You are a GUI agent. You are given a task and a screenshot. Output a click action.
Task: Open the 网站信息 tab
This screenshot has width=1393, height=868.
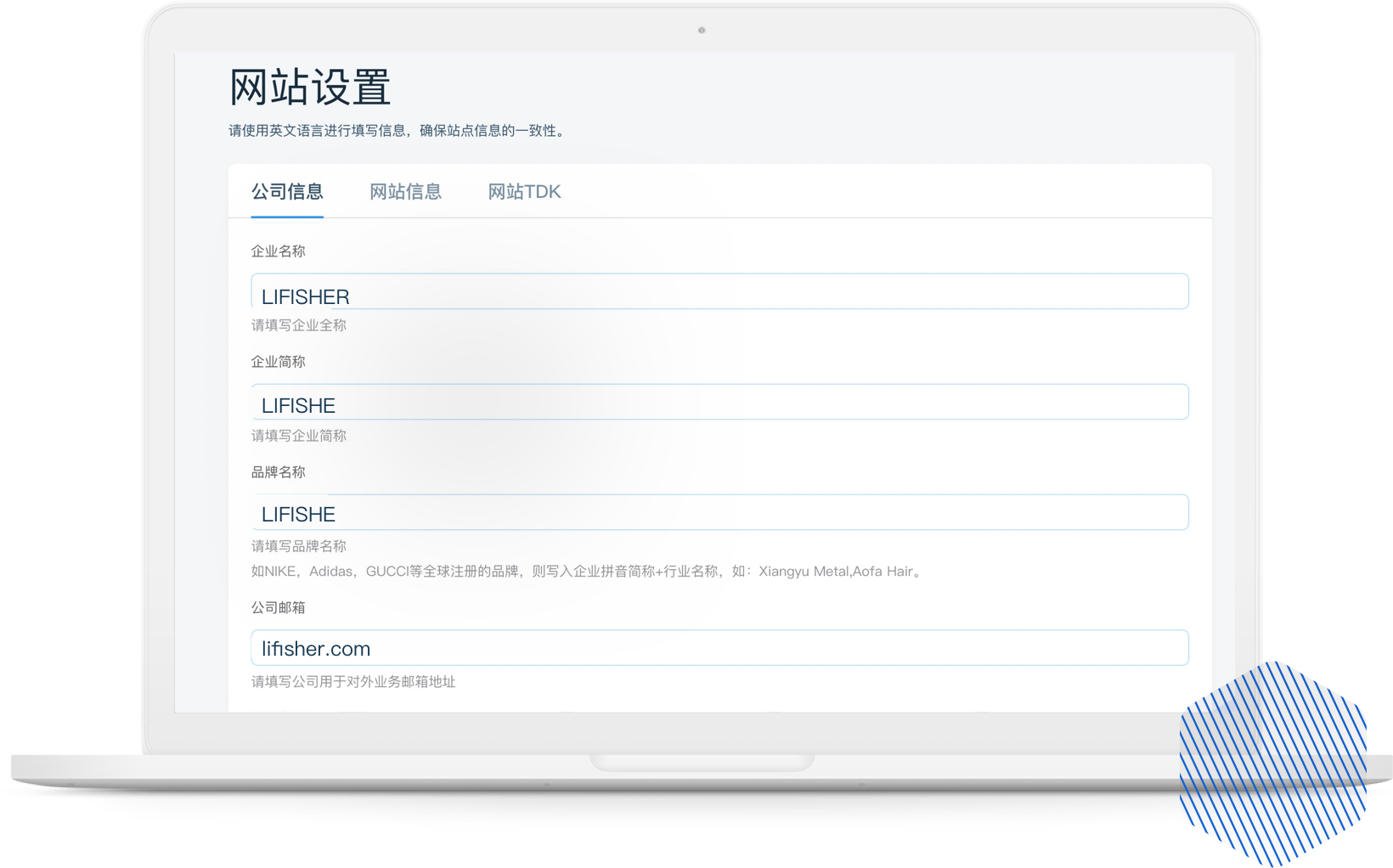405,192
